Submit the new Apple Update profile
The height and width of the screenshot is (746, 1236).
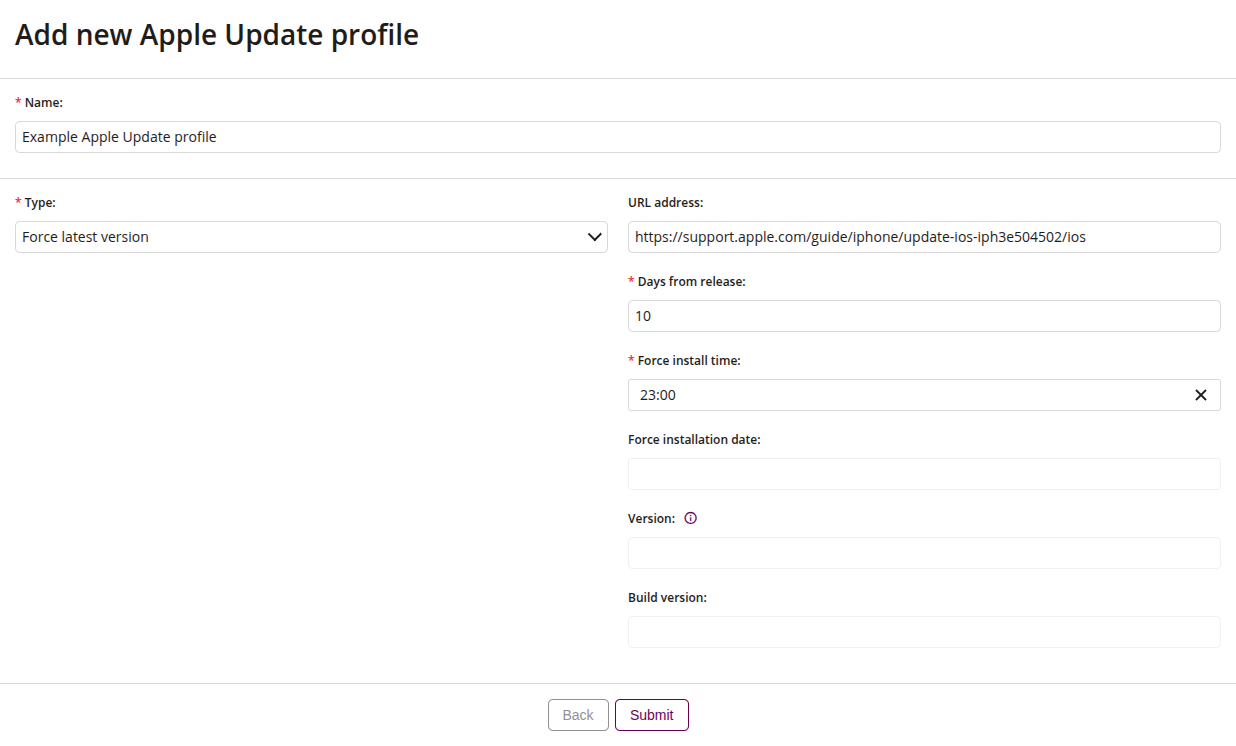coord(651,714)
